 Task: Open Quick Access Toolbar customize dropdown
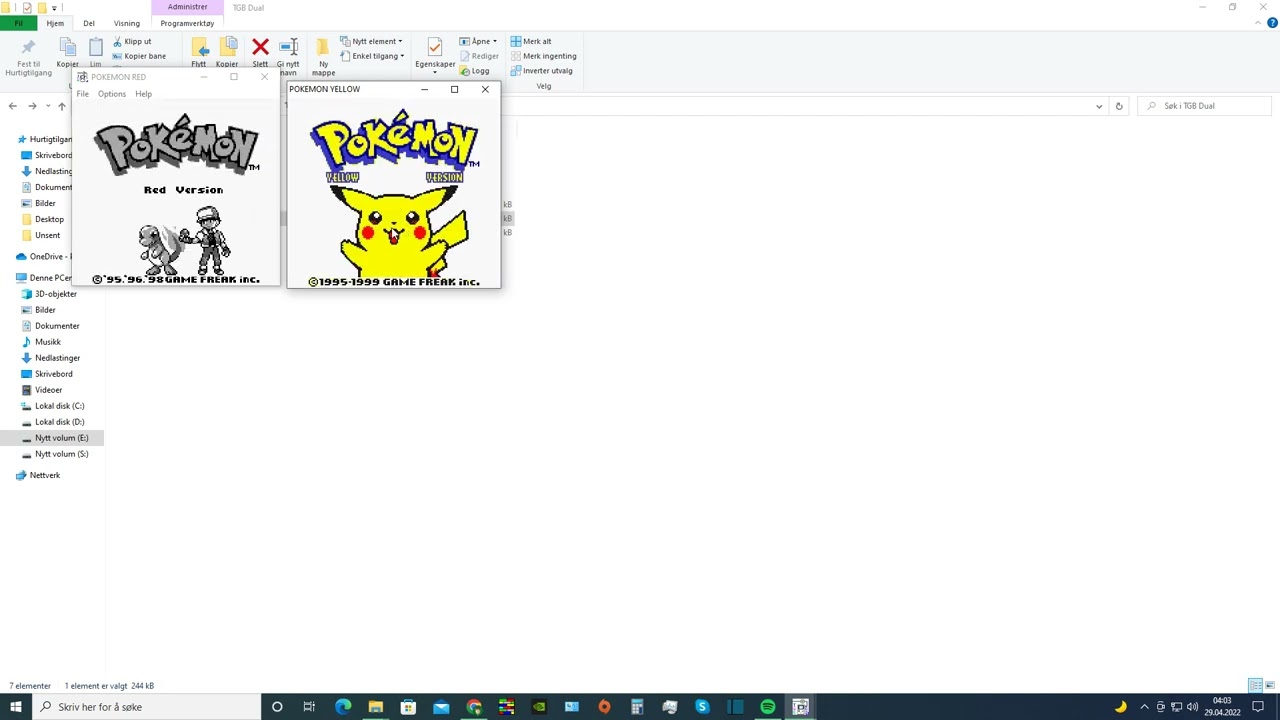(54, 7)
